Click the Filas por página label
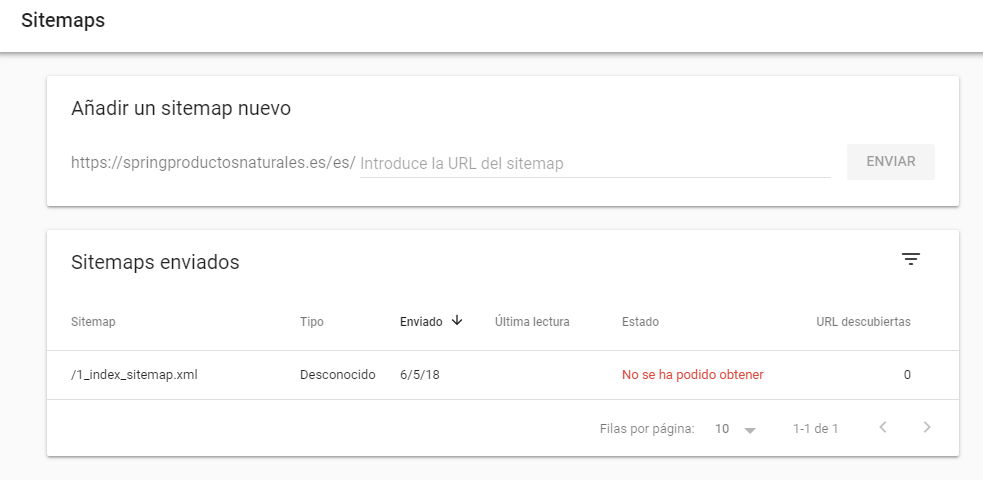 [x=647, y=429]
